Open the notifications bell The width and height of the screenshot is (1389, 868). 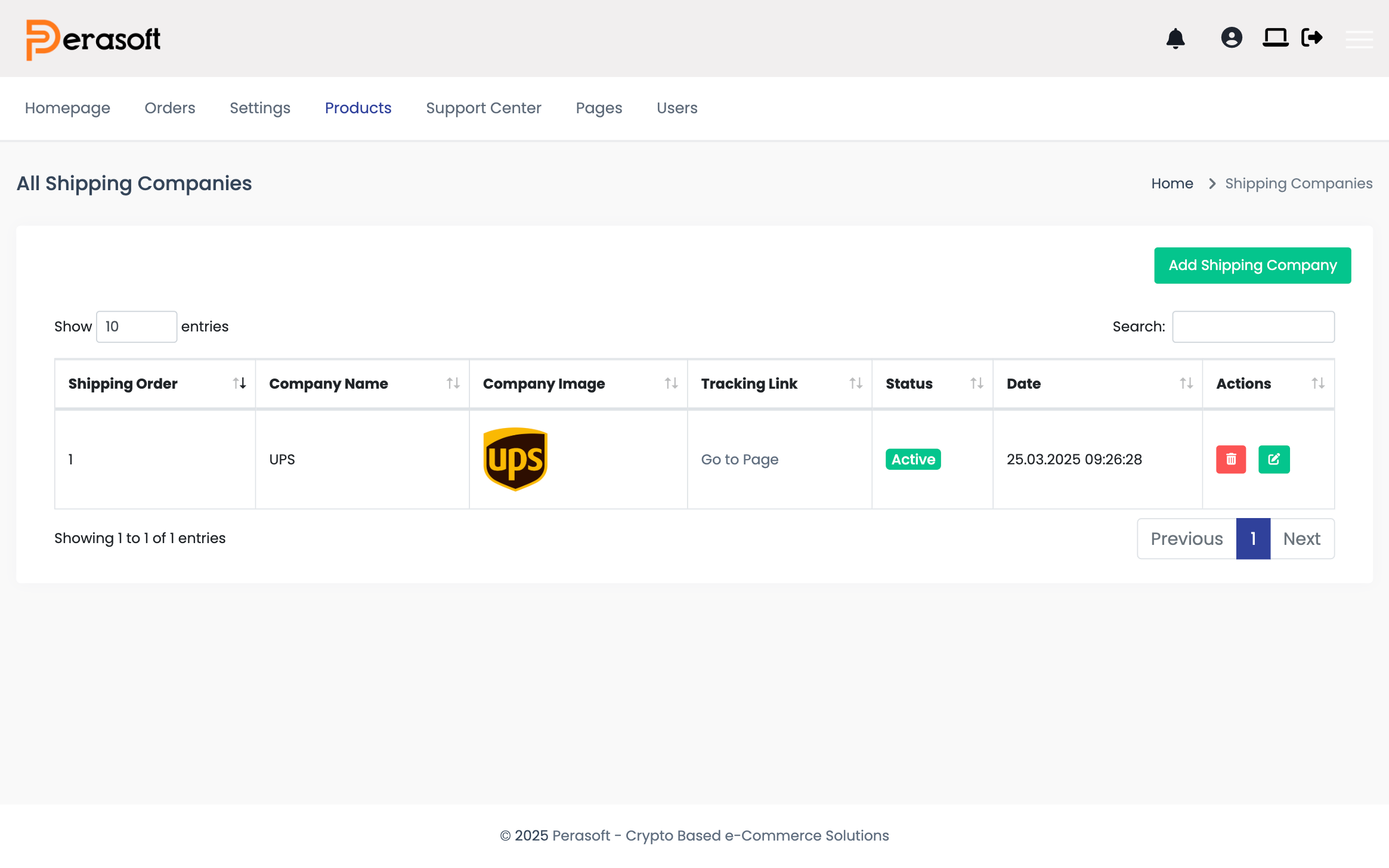point(1175,38)
